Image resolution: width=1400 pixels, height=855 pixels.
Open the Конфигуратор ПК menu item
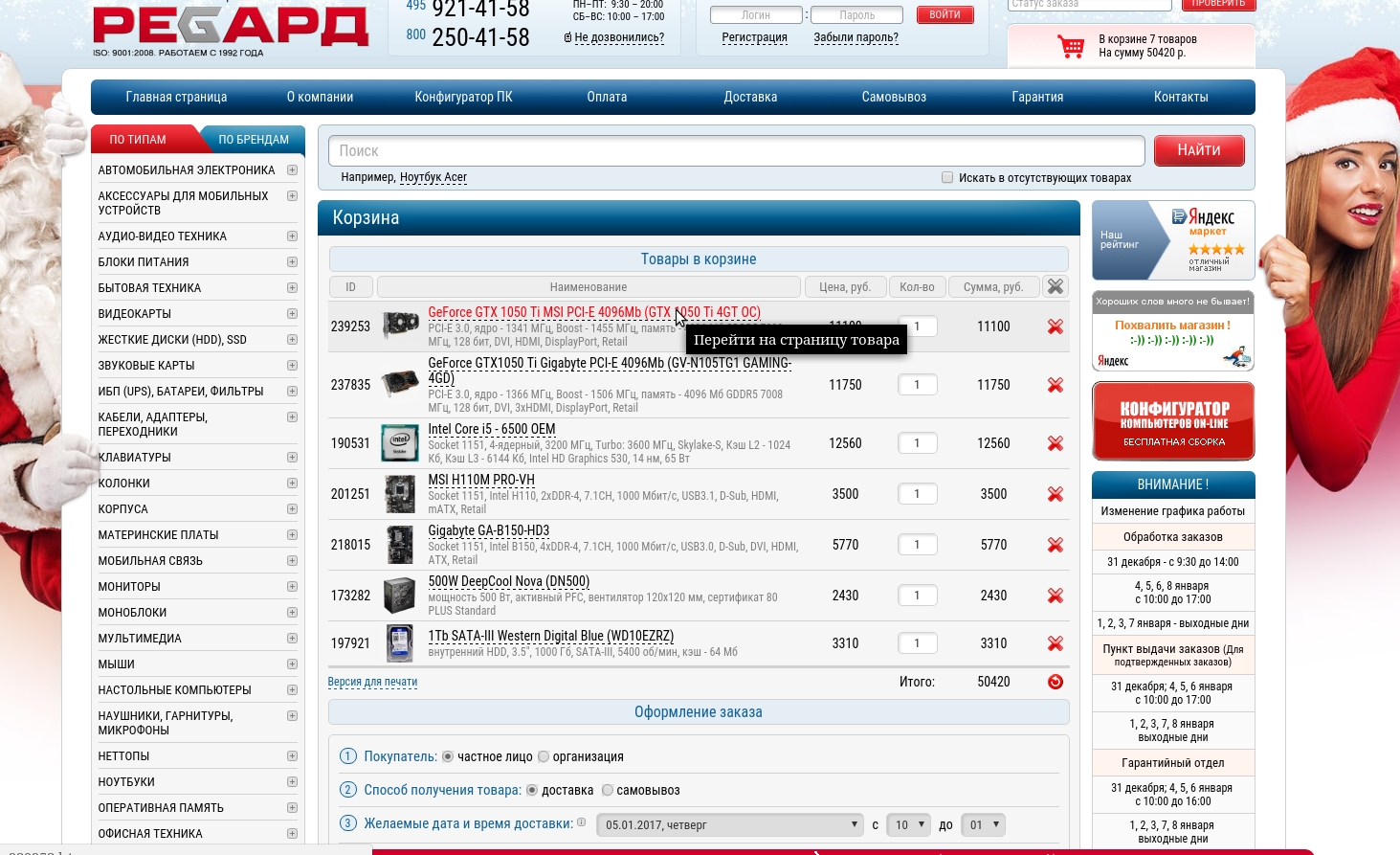463,97
